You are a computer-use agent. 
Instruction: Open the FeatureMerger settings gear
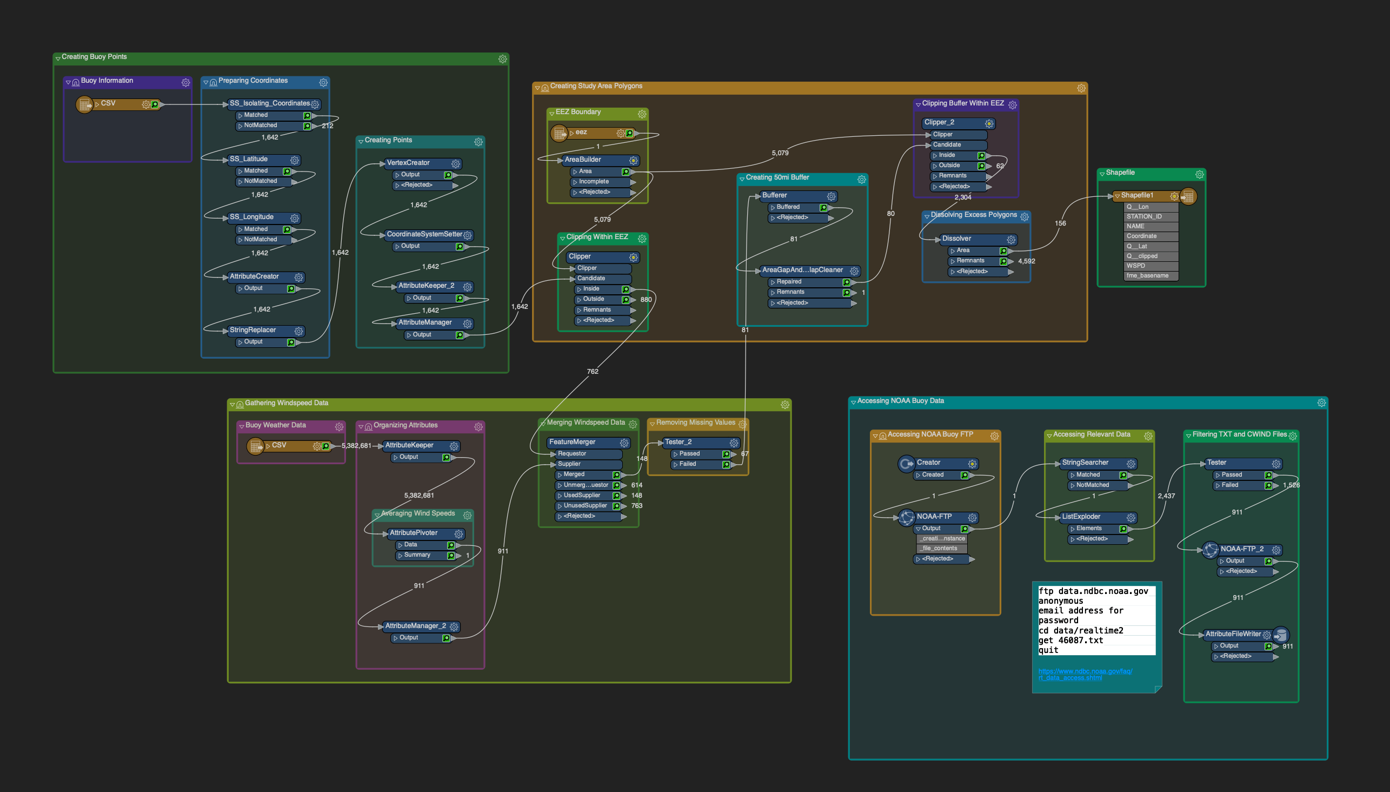(624, 442)
